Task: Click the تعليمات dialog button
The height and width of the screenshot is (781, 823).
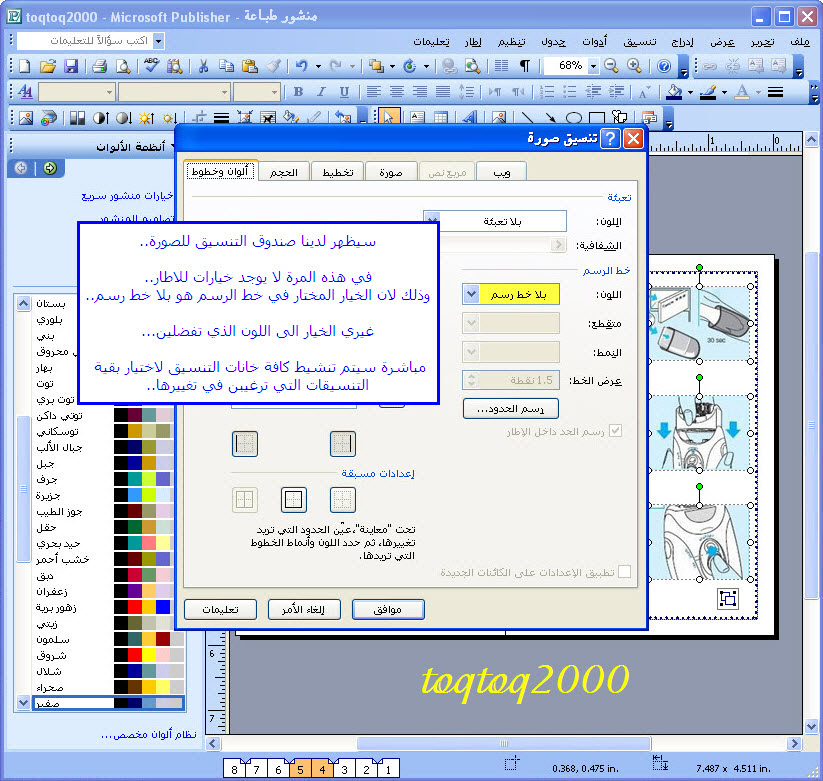Action: pos(220,609)
